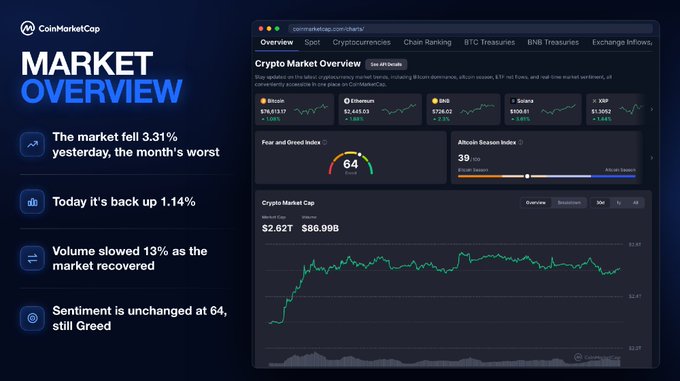Click the CoinMarketCap logo icon

pyautogui.click(x=27, y=29)
